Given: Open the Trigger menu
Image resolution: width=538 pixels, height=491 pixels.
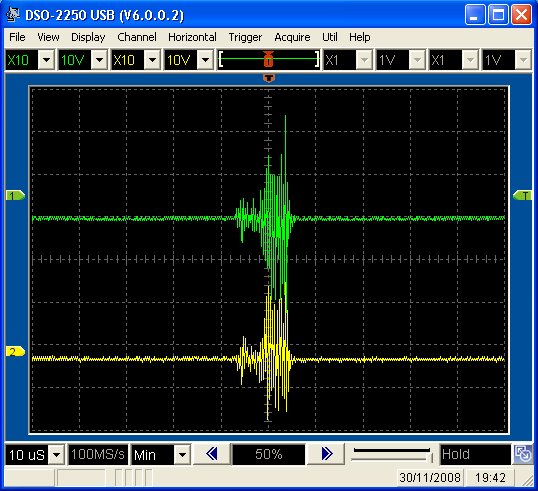Looking at the screenshot, I should 245,37.
